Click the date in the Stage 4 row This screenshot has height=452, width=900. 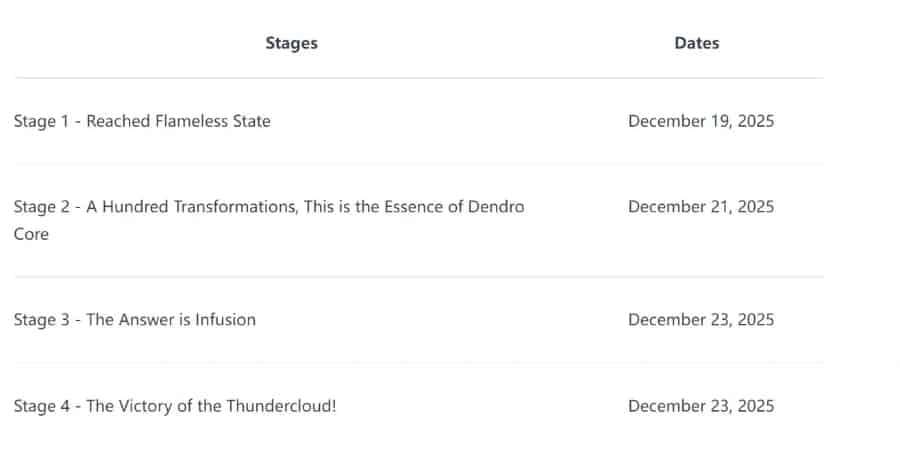coord(700,406)
